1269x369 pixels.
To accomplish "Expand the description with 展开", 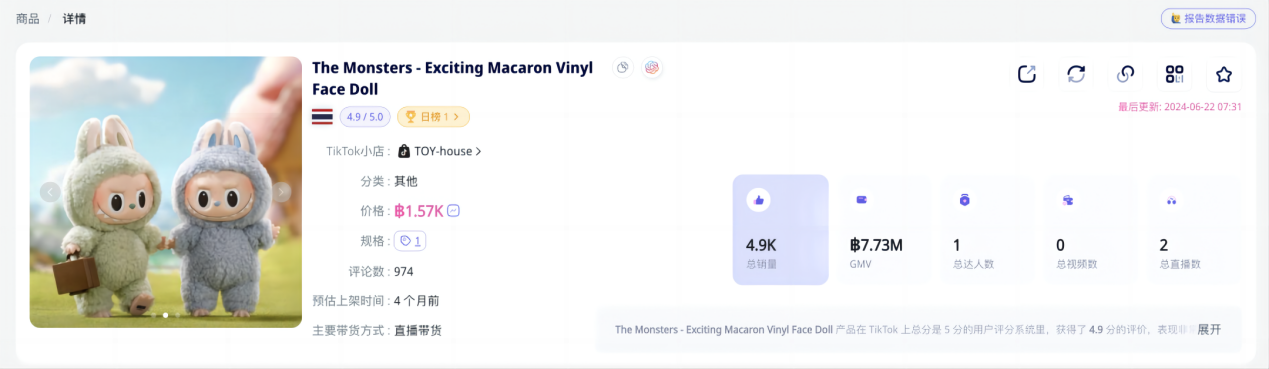I will pyautogui.click(x=1209, y=329).
